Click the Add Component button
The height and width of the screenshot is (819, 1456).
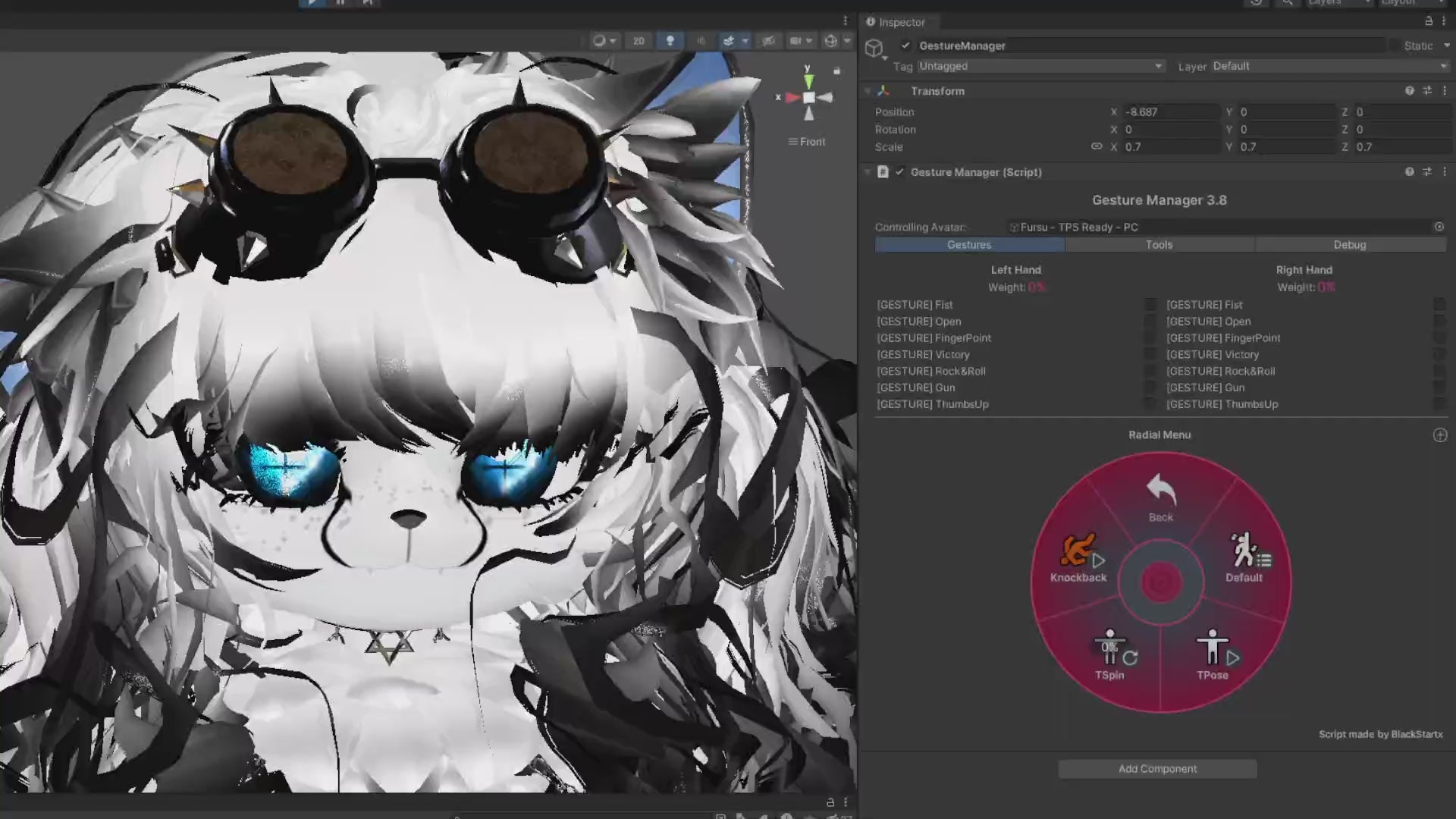(x=1157, y=769)
